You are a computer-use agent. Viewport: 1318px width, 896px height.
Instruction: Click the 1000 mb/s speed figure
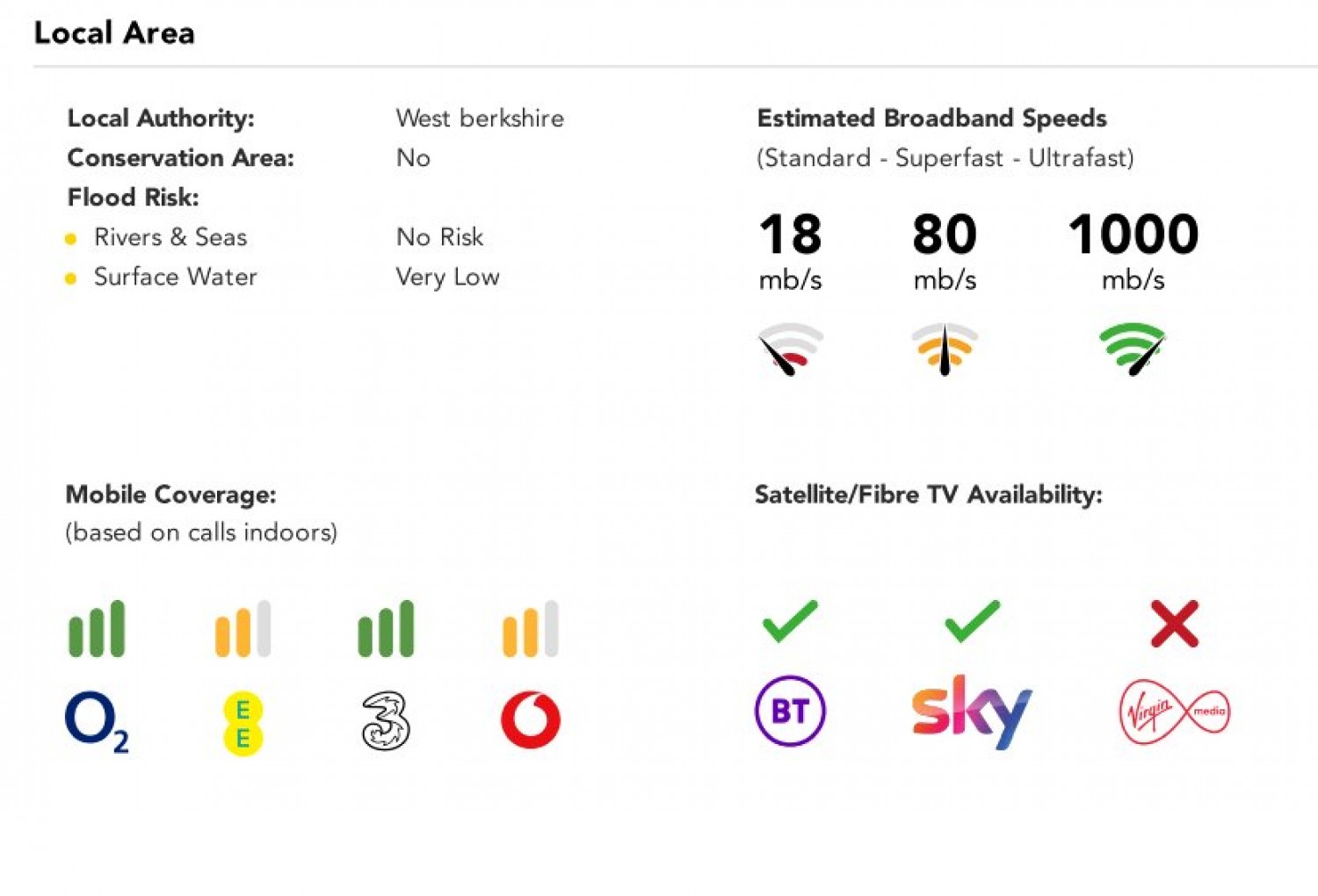pyautogui.click(x=1133, y=249)
